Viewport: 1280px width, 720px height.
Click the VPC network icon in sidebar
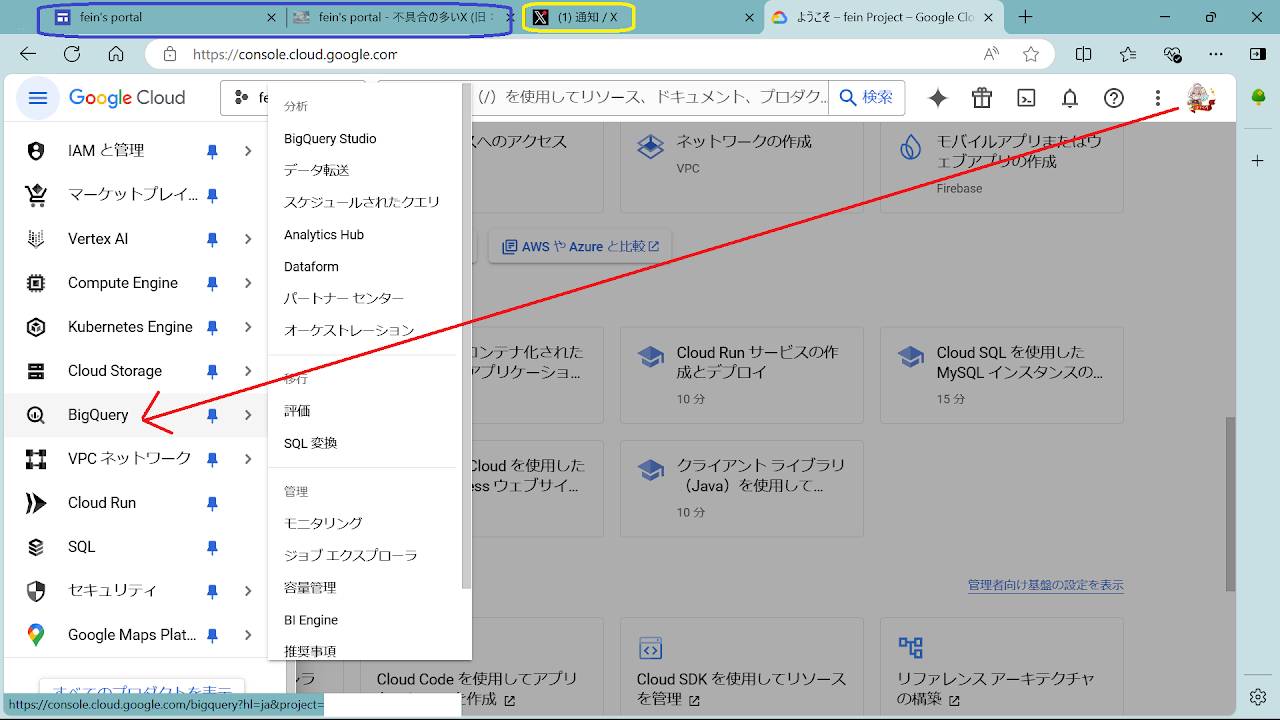click(x=36, y=459)
